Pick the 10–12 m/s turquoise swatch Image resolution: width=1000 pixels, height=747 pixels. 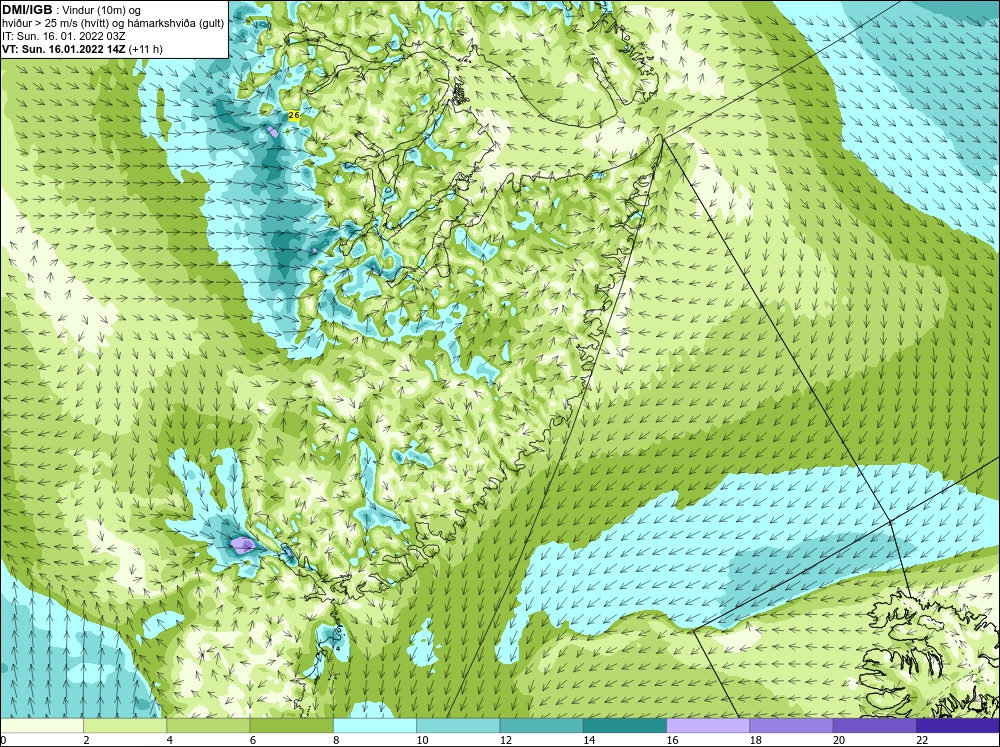coord(458,725)
